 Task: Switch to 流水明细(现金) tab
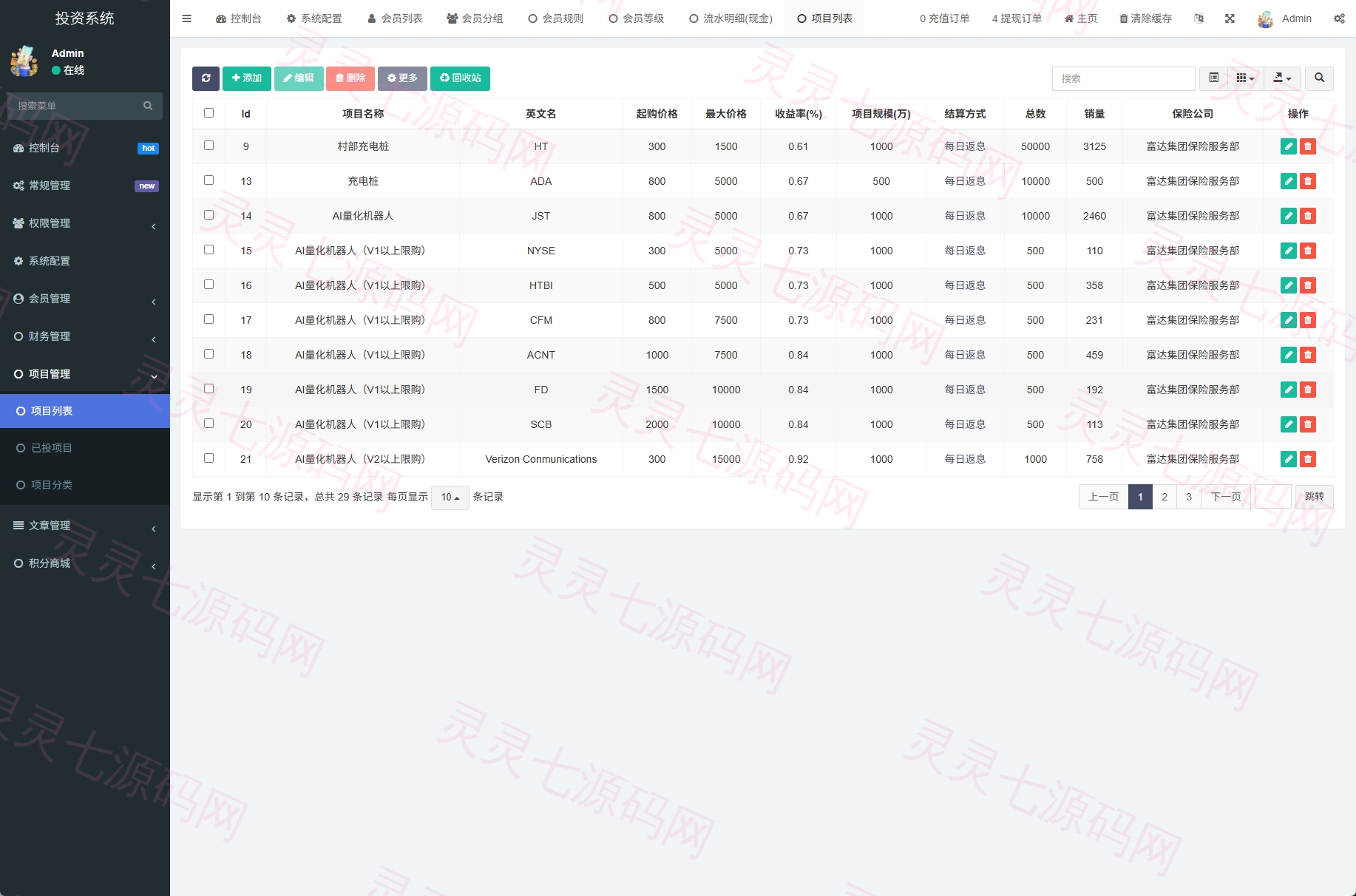click(730, 18)
